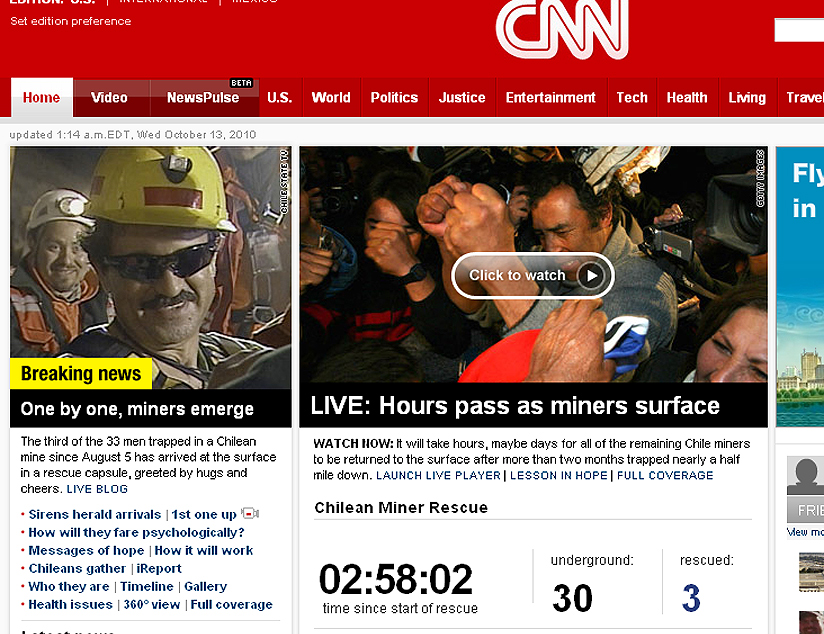
Task: Open the LIVE BLOG link
Action: click(97, 489)
